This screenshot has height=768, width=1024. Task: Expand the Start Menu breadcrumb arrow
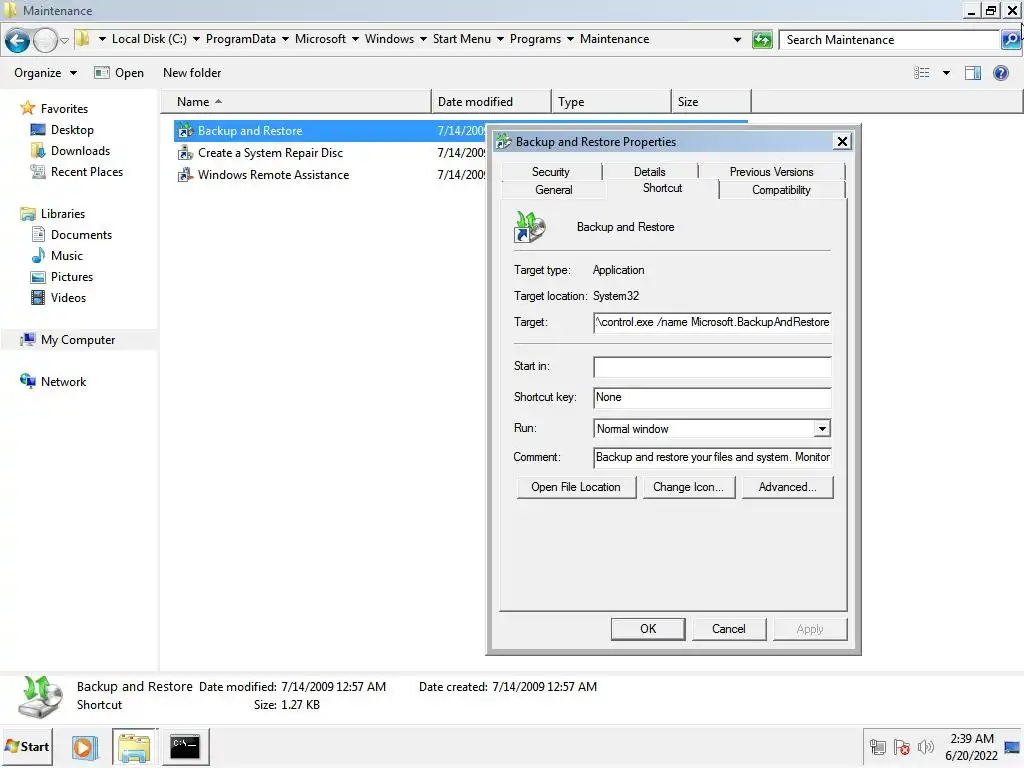click(x=500, y=39)
